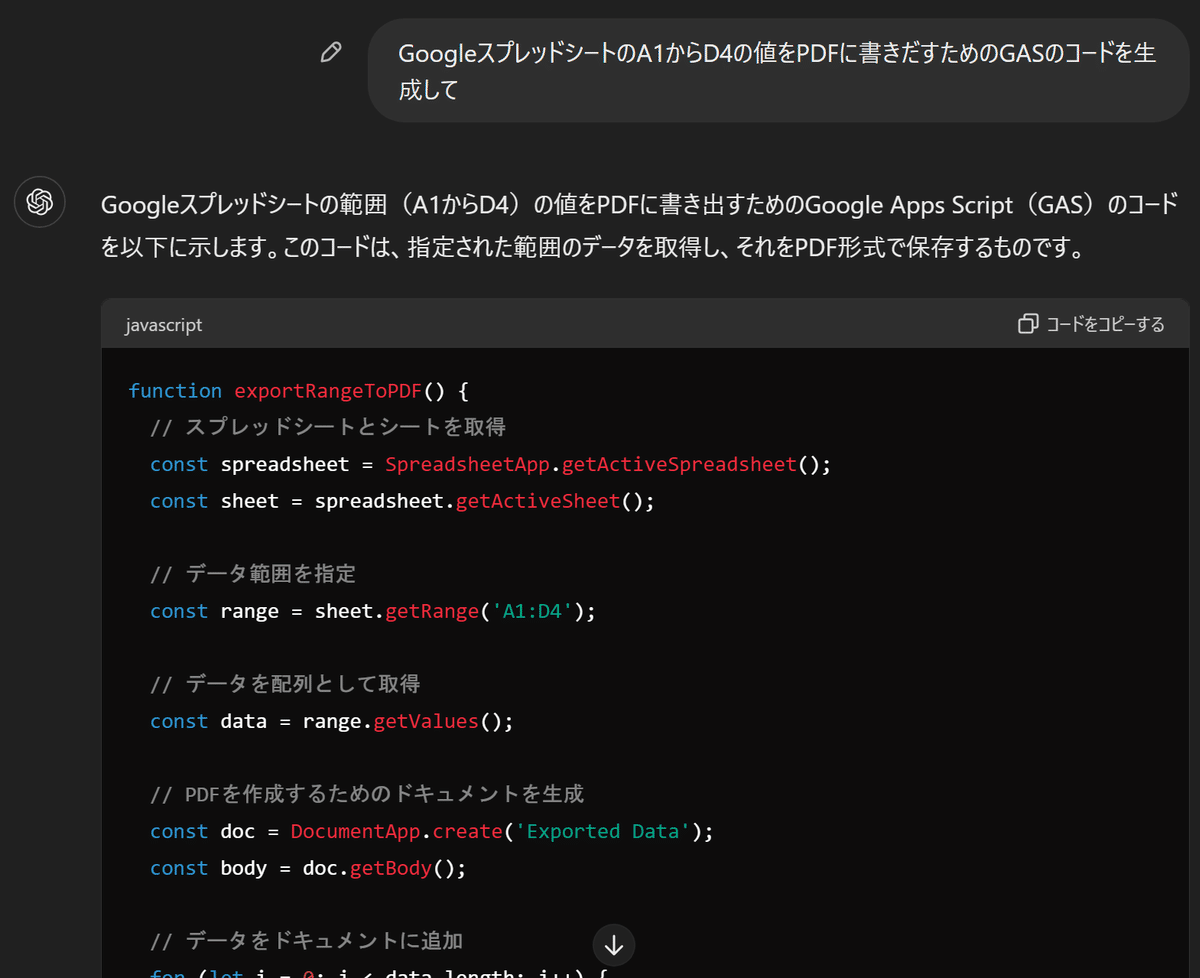Click the assistant's reply text mentioning Google Apps Script
The width and height of the screenshot is (1200, 978).
click(x=640, y=225)
